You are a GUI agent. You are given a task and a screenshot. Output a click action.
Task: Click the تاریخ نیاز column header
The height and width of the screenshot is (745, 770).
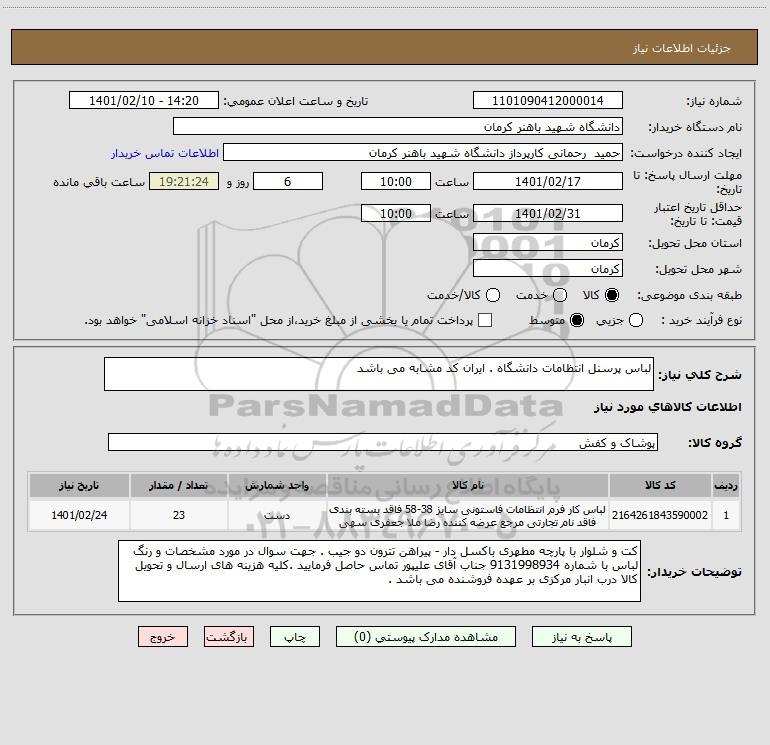tap(79, 485)
